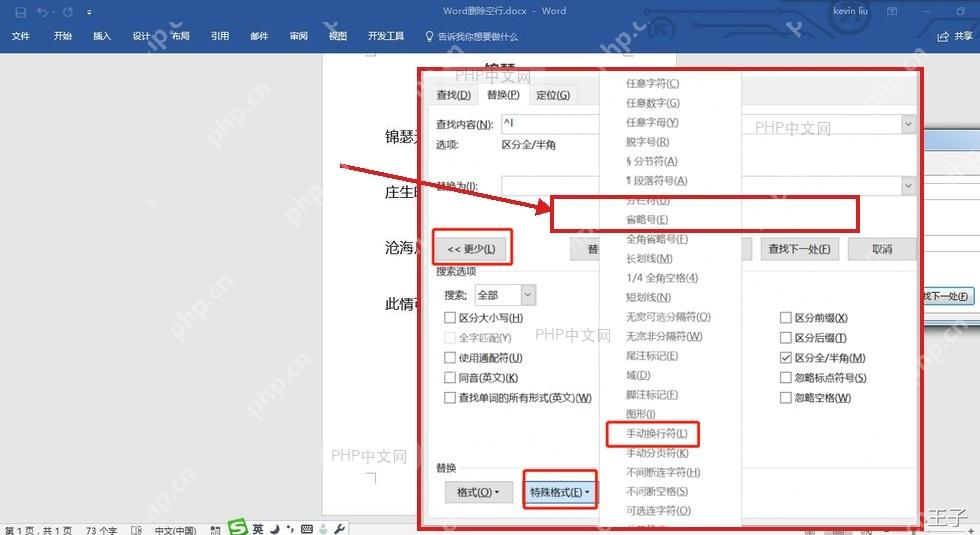Open ribbon display options icon
Viewport: 980px width, 535px height.
pyautogui.click(x=892, y=11)
